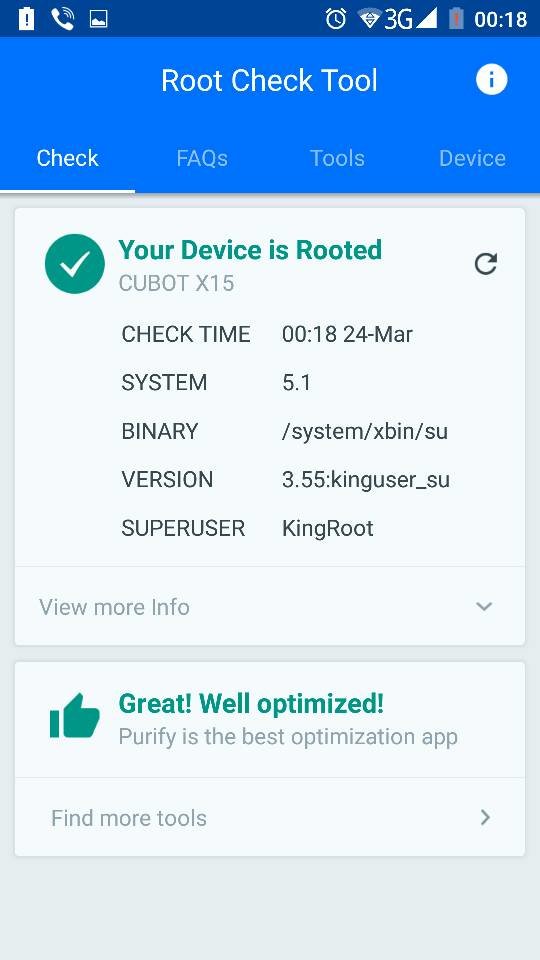Screen dimensions: 540x960
Task: Tap the battery icon in status bar
Action: [x=456, y=19]
